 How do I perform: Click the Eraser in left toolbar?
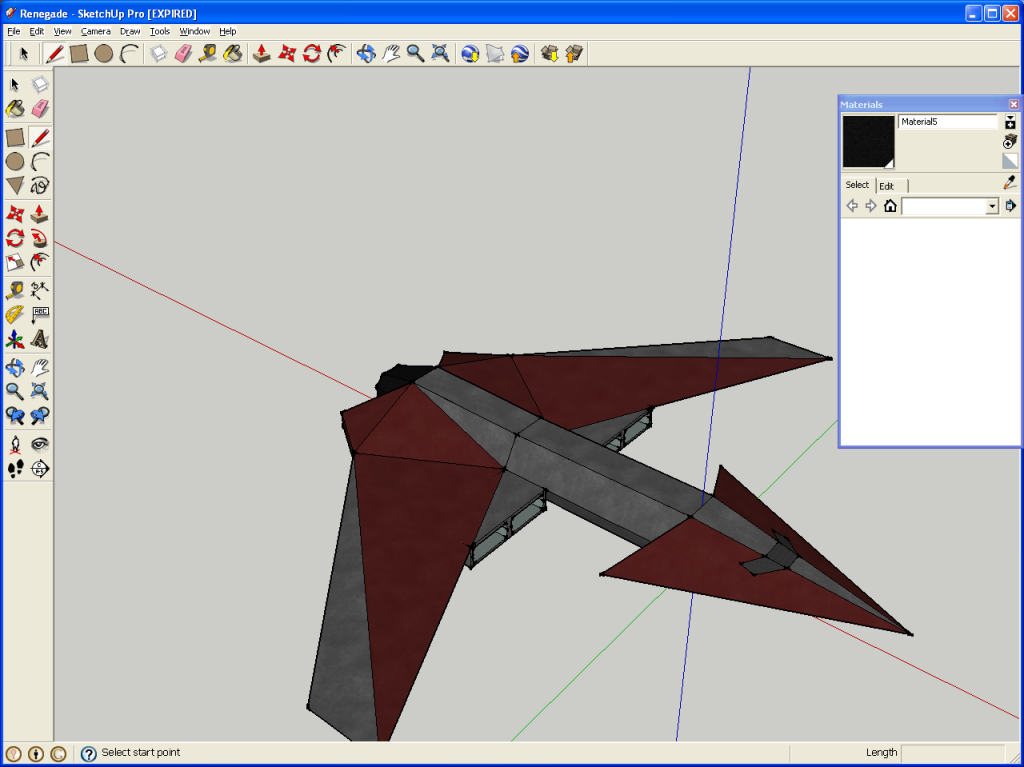(40, 108)
